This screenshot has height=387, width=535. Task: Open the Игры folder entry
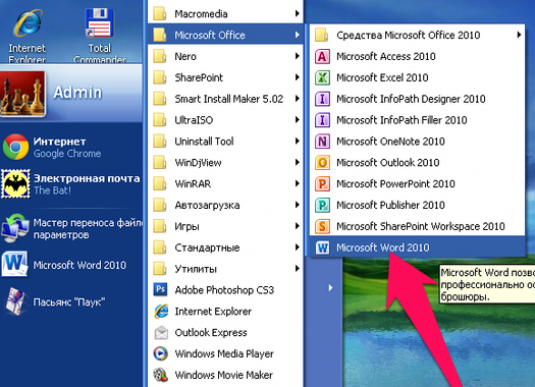(226, 226)
